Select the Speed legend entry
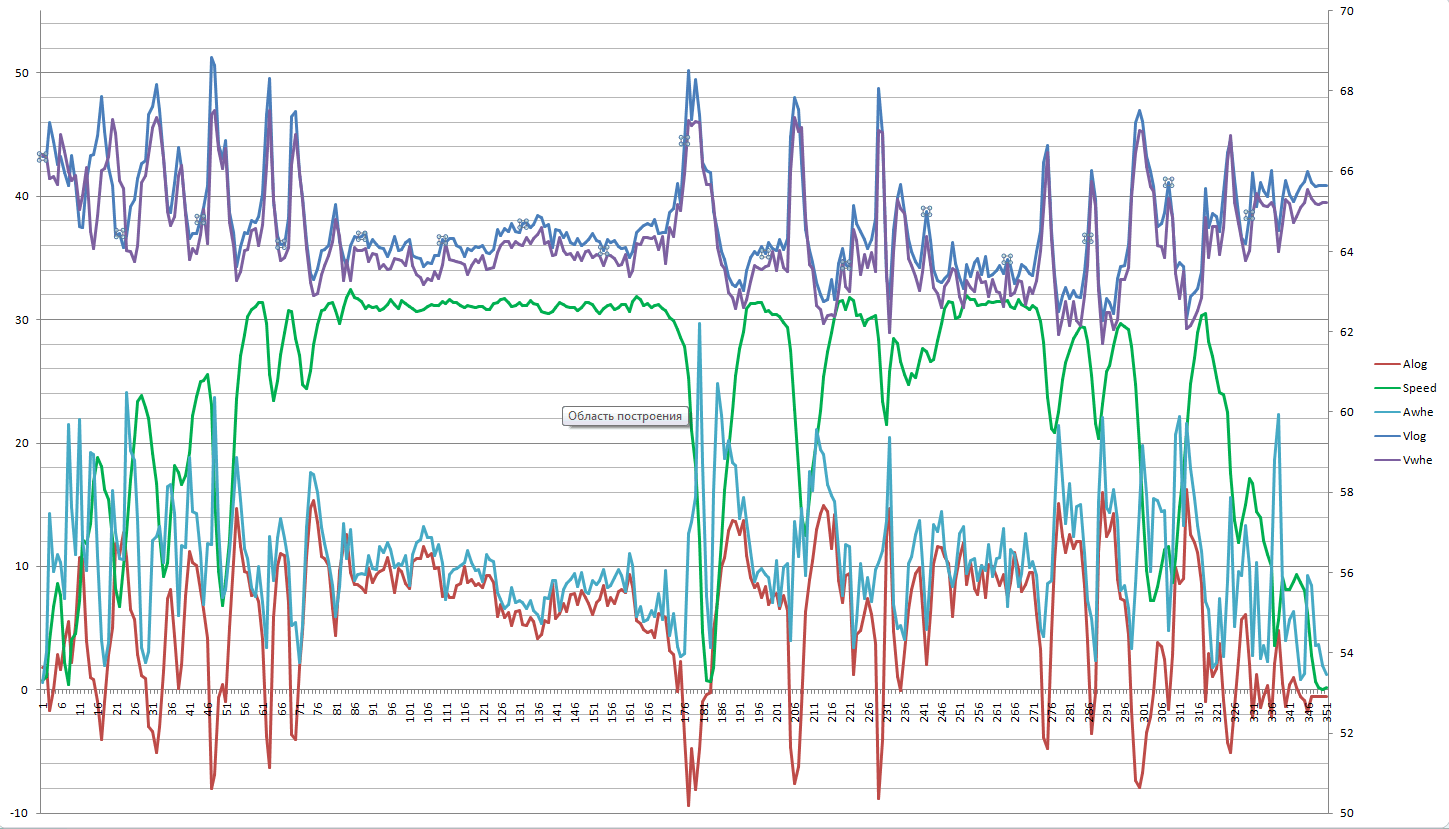The image size is (1449, 829). click(1419, 389)
